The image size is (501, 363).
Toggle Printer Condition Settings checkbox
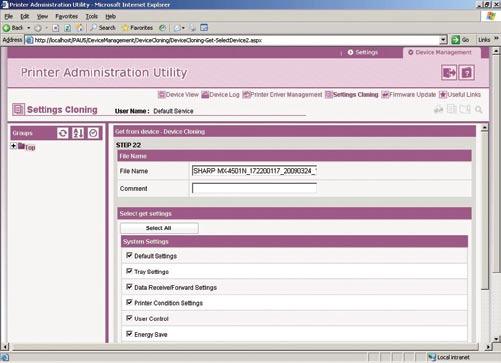(x=129, y=302)
